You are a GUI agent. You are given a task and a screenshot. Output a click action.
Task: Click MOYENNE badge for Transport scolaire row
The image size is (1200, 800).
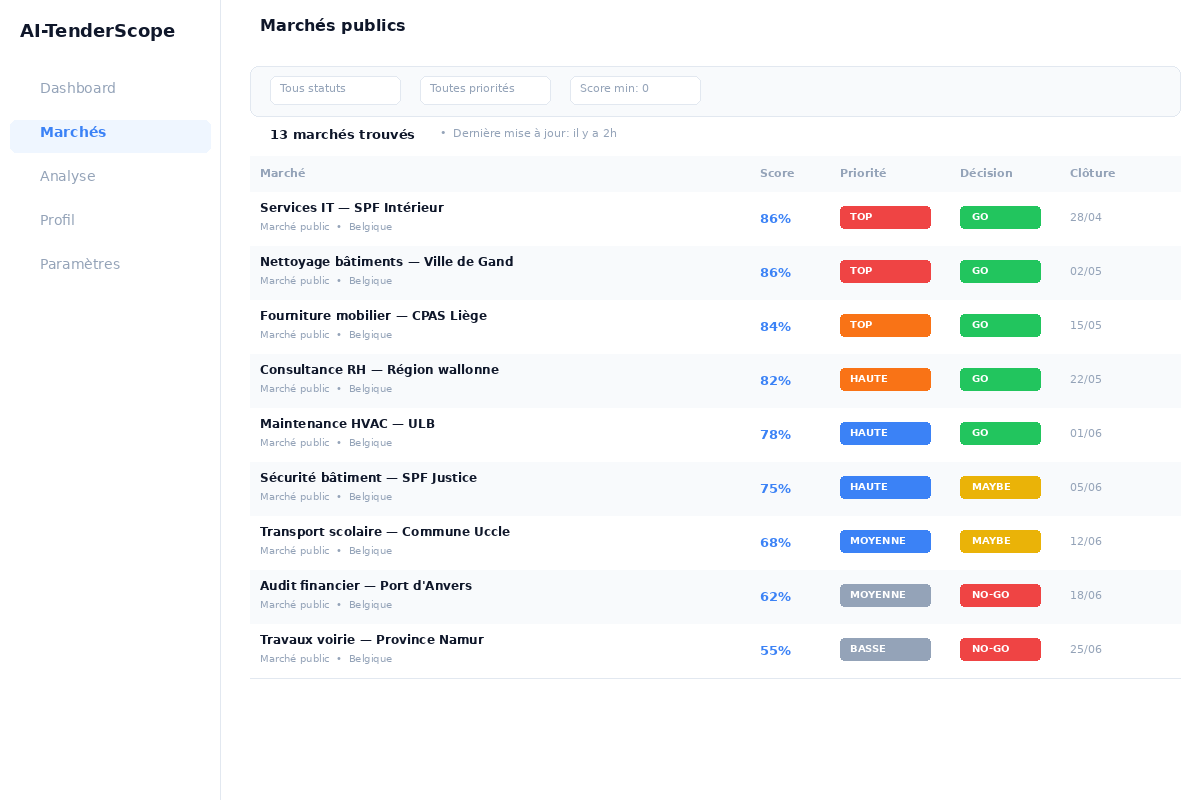click(885, 542)
